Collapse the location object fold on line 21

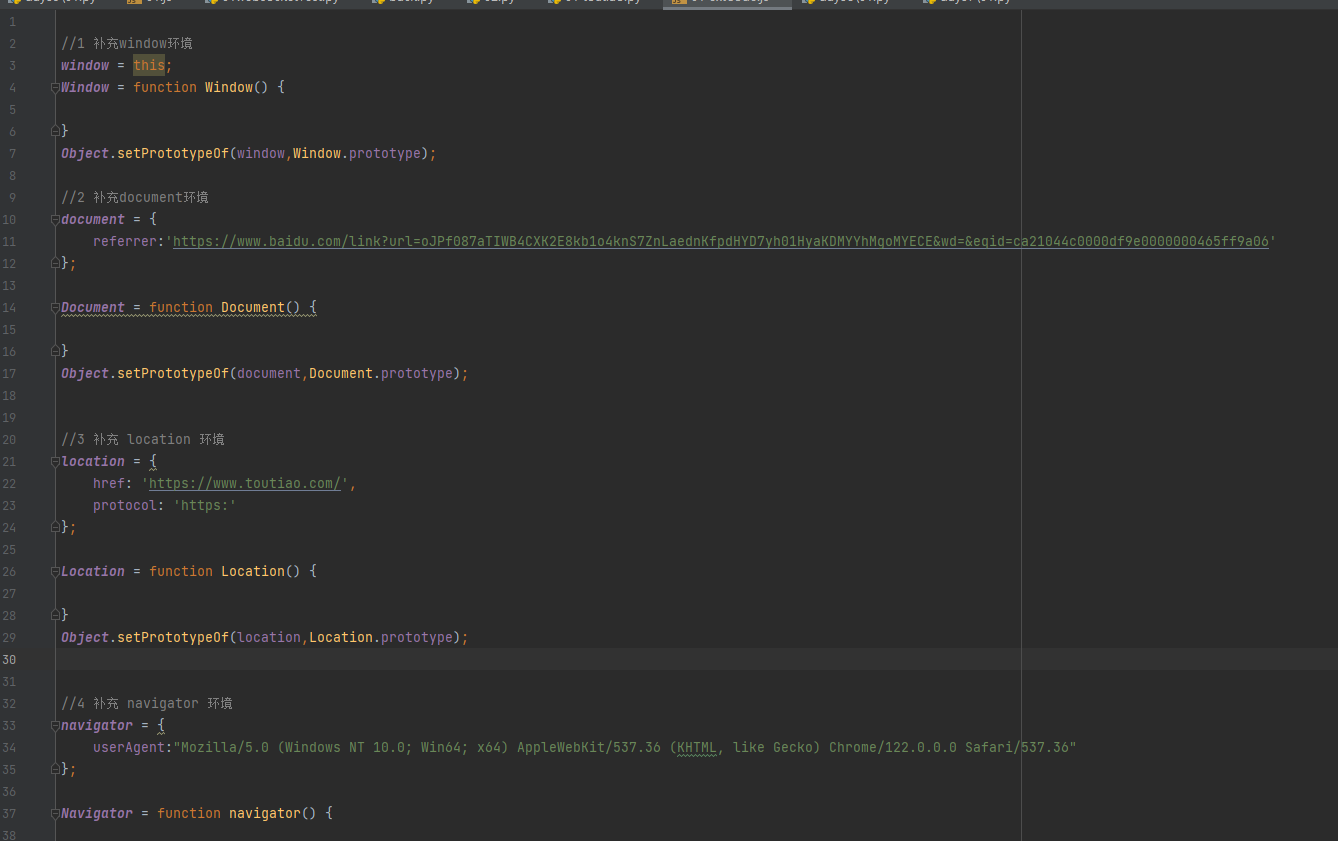[56, 462]
